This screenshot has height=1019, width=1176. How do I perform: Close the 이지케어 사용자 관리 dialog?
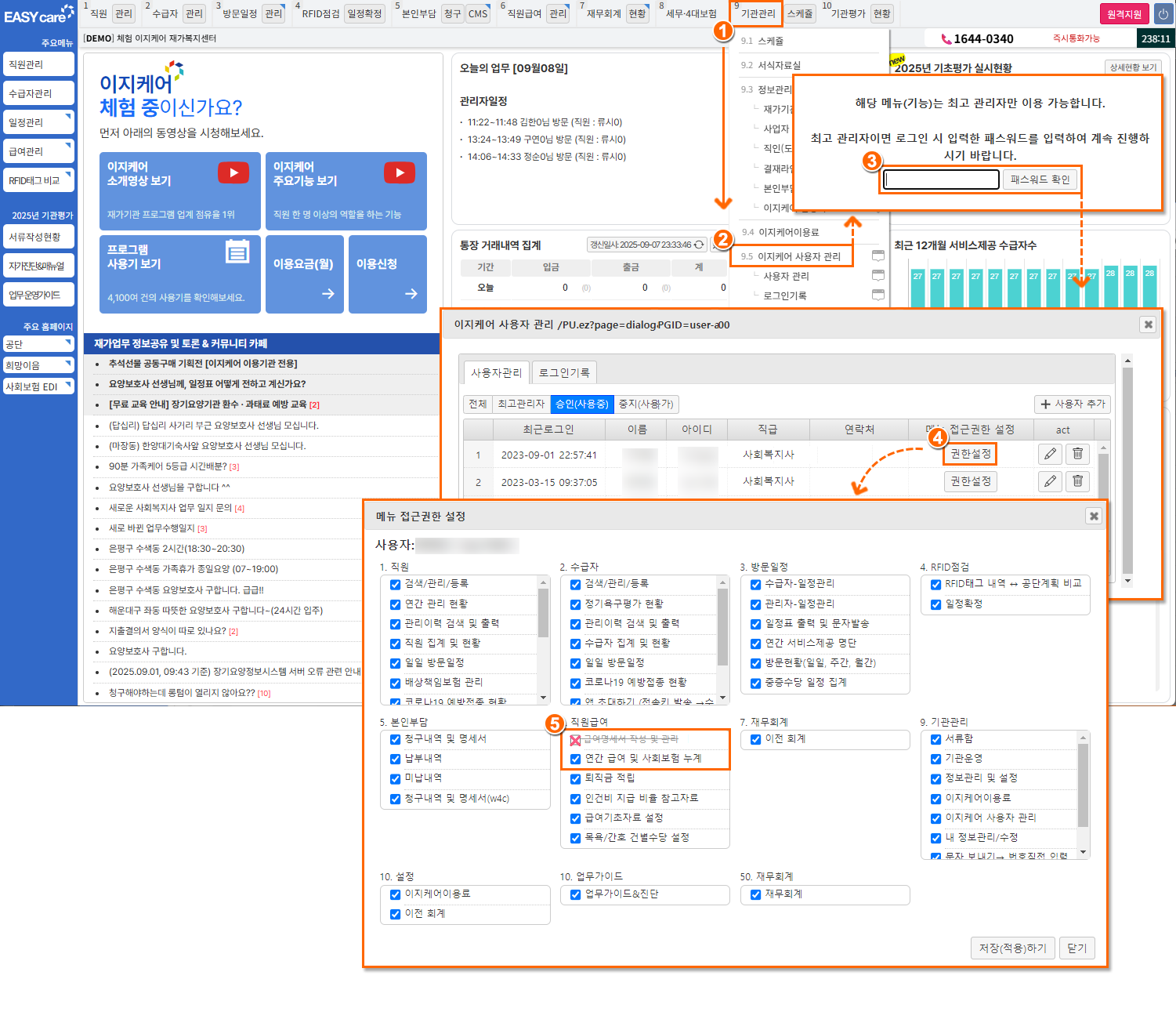(x=1148, y=325)
